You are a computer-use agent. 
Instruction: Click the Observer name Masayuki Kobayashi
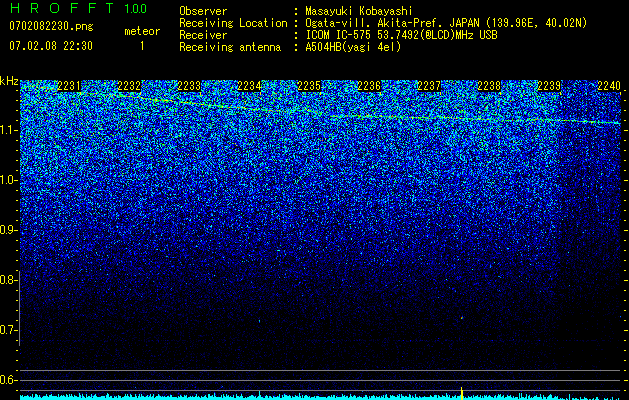(359, 11)
